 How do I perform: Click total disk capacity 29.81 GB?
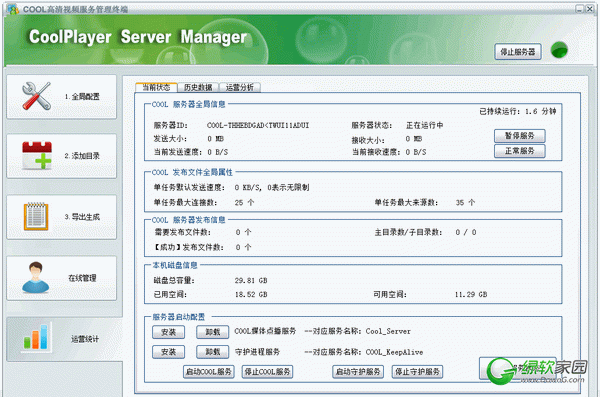[x=251, y=281]
